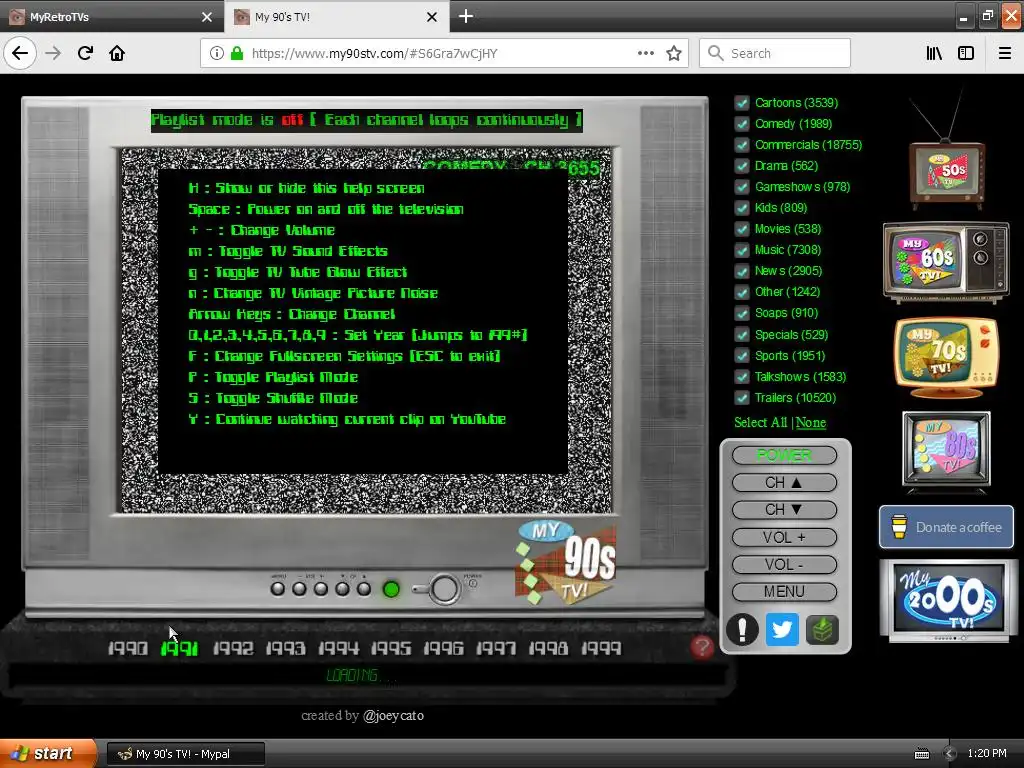This screenshot has width=1024, height=768.
Task: Open the MENU button on the remote
Action: (x=784, y=592)
